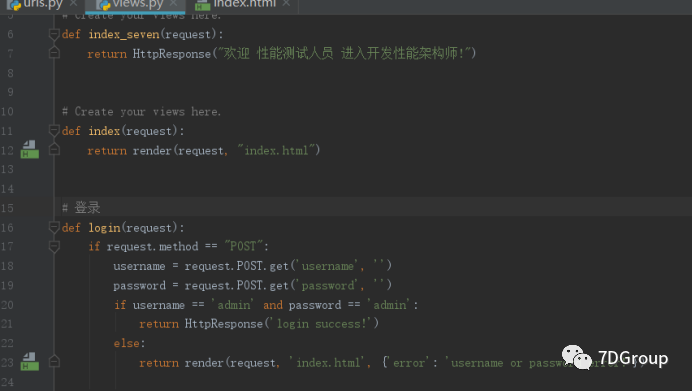This screenshot has width=692, height=391.
Task: Collapse the index_seven function at line 6
Action: click(54, 34)
